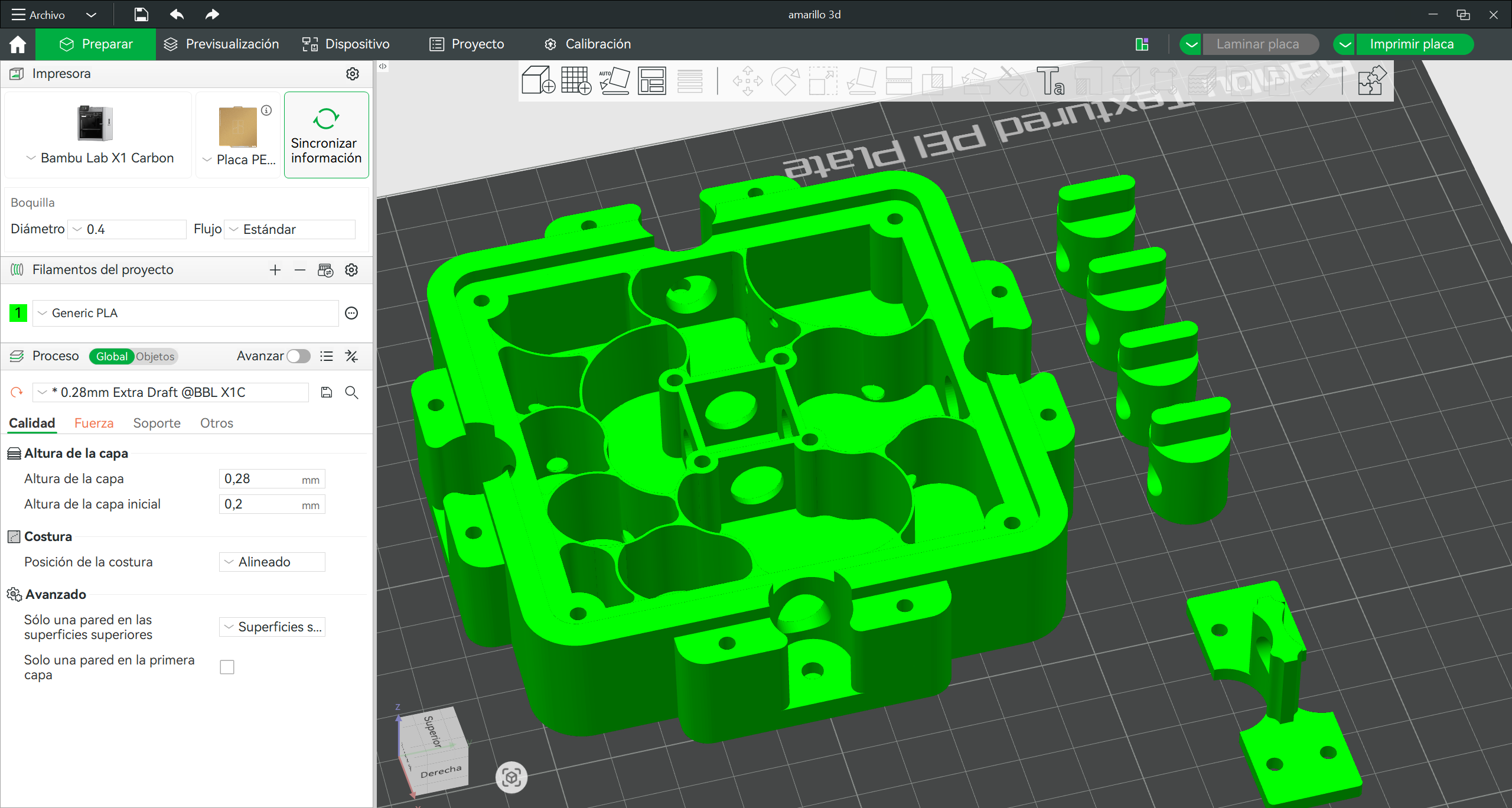Click the search process settings magnifier

point(351,392)
